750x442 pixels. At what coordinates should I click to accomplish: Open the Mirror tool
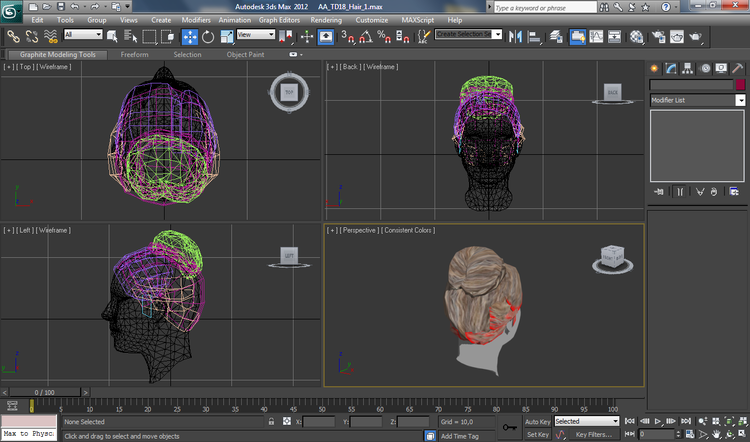(x=516, y=37)
